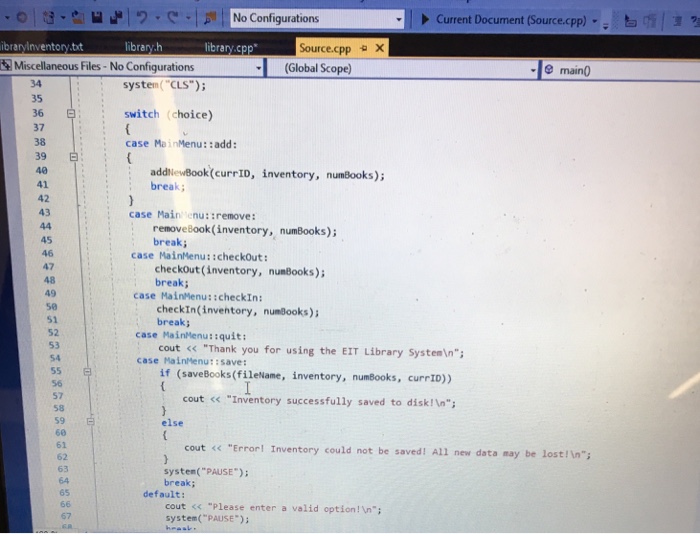Click the Save All double-floppy icon

pyautogui.click(x=116, y=17)
